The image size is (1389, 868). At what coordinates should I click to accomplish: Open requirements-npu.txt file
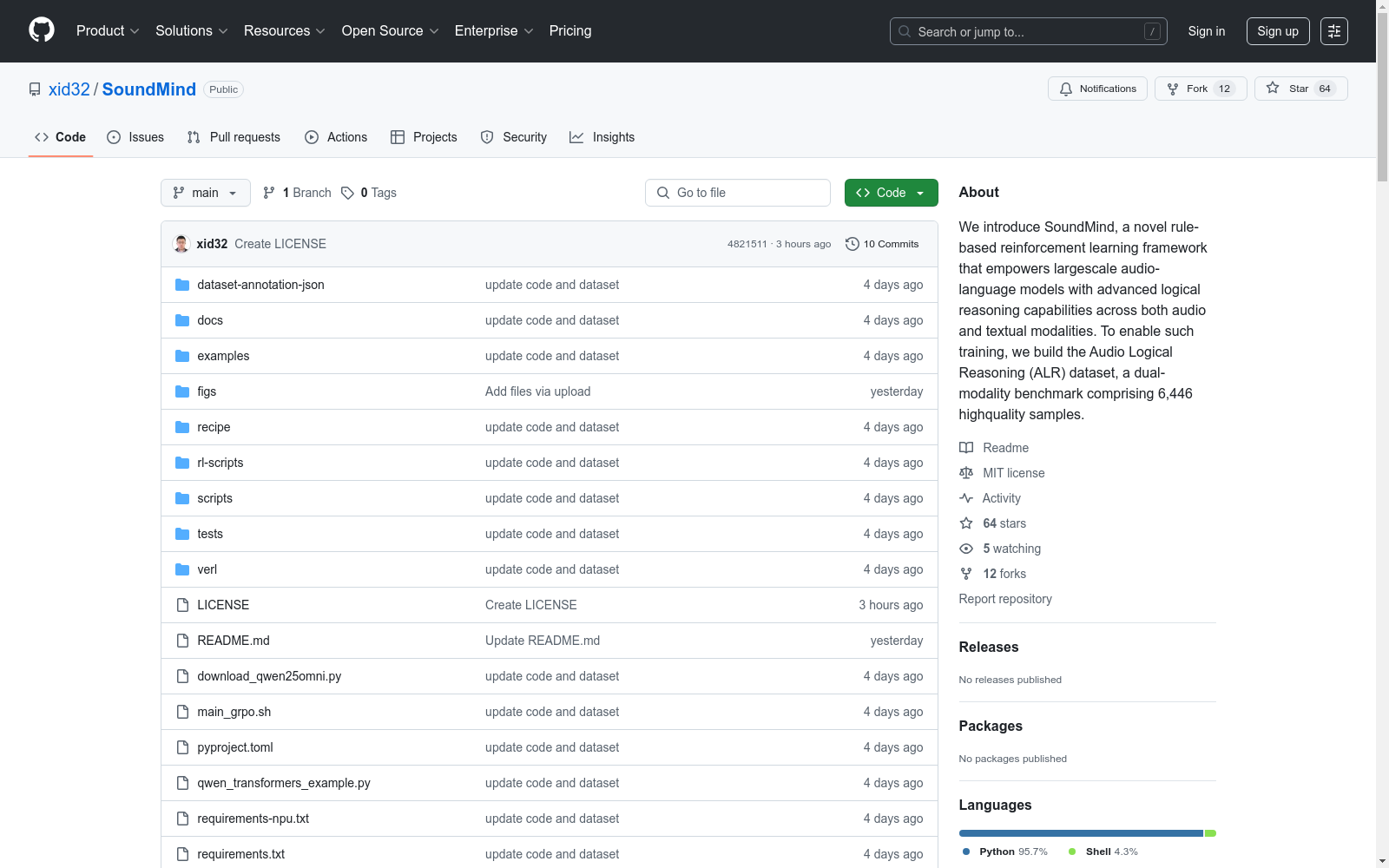(253, 819)
